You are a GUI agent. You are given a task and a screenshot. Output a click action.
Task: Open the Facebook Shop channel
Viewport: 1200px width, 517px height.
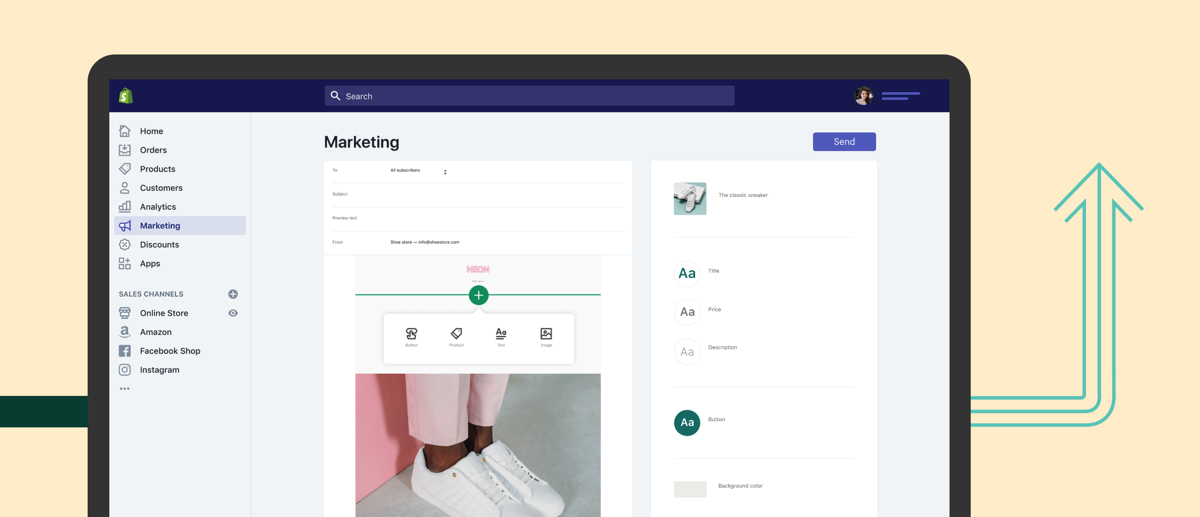click(170, 351)
